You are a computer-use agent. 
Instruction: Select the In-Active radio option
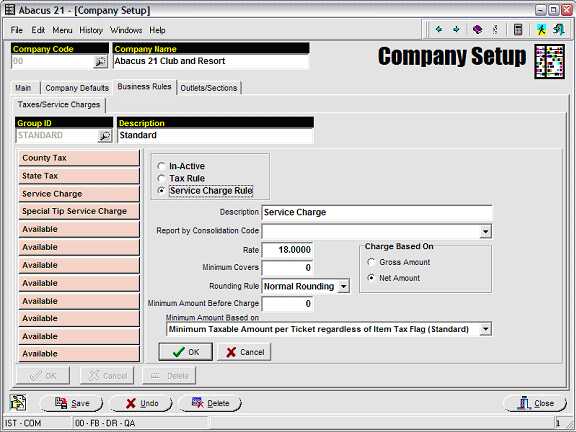(x=161, y=166)
